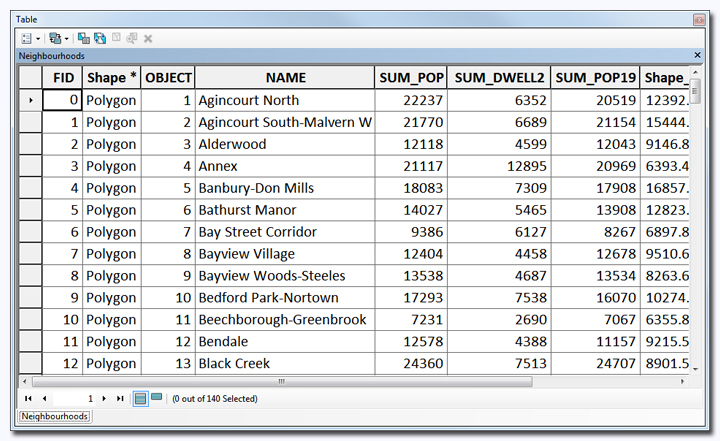
Task: Open the Table Options dropdown menu
Action: pos(27,38)
